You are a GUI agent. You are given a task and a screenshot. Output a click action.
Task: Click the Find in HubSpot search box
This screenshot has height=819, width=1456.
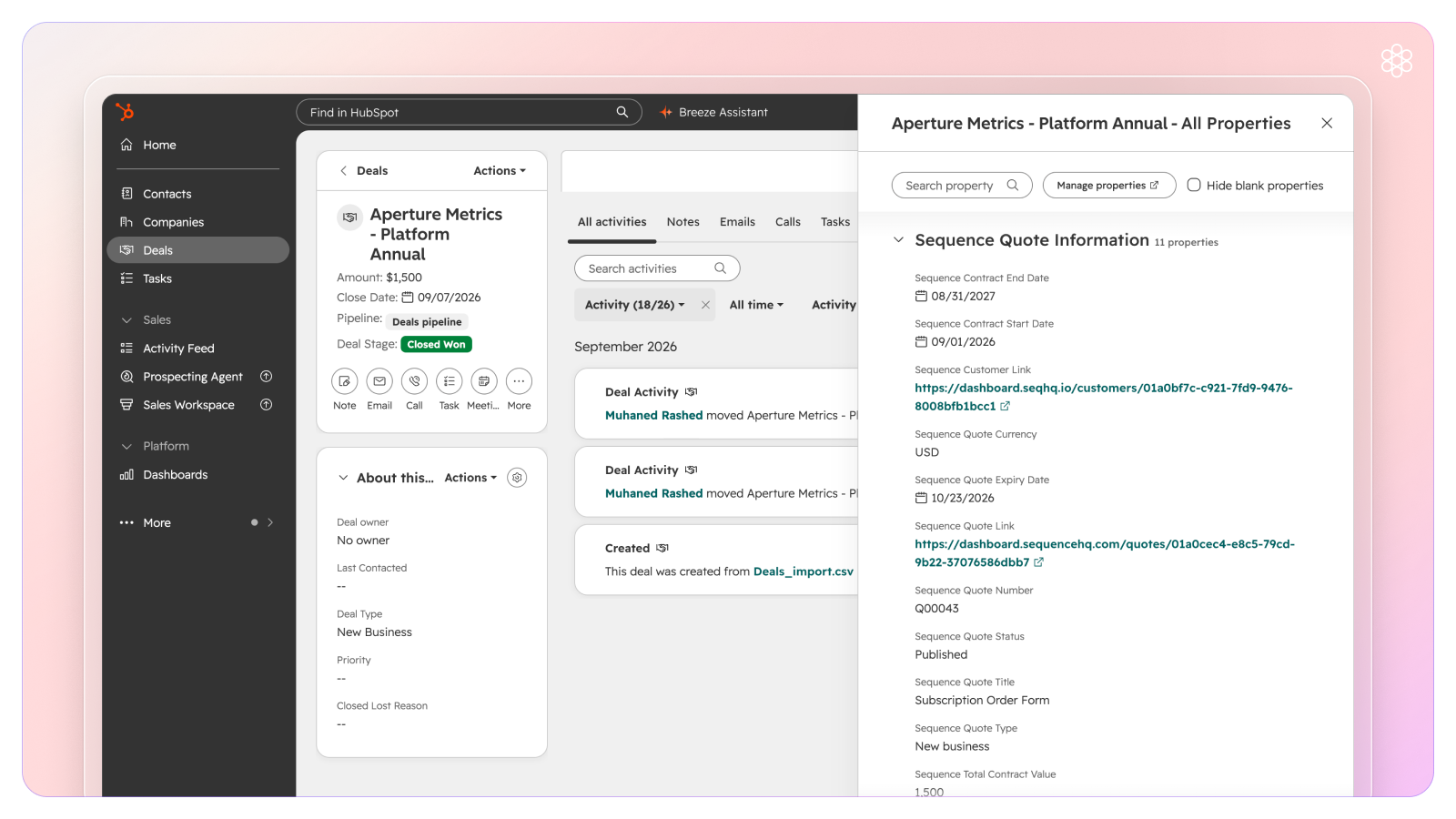[x=469, y=112]
